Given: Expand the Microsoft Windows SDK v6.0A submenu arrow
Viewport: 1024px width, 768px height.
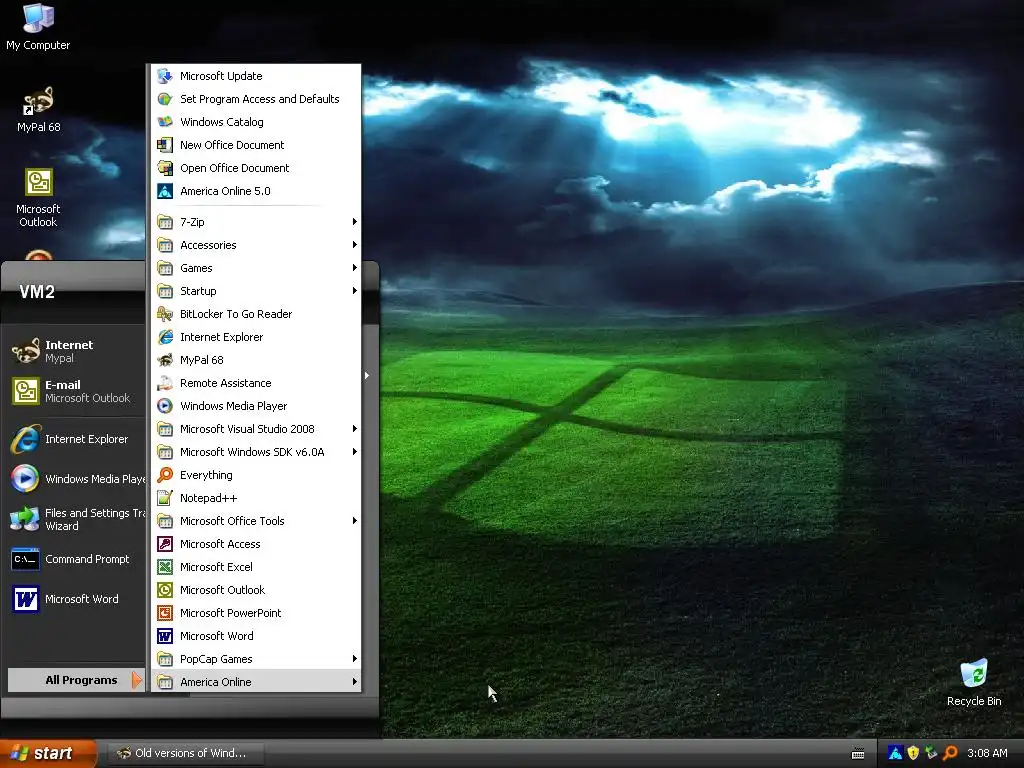Looking at the screenshot, I should tap(355, 452).
